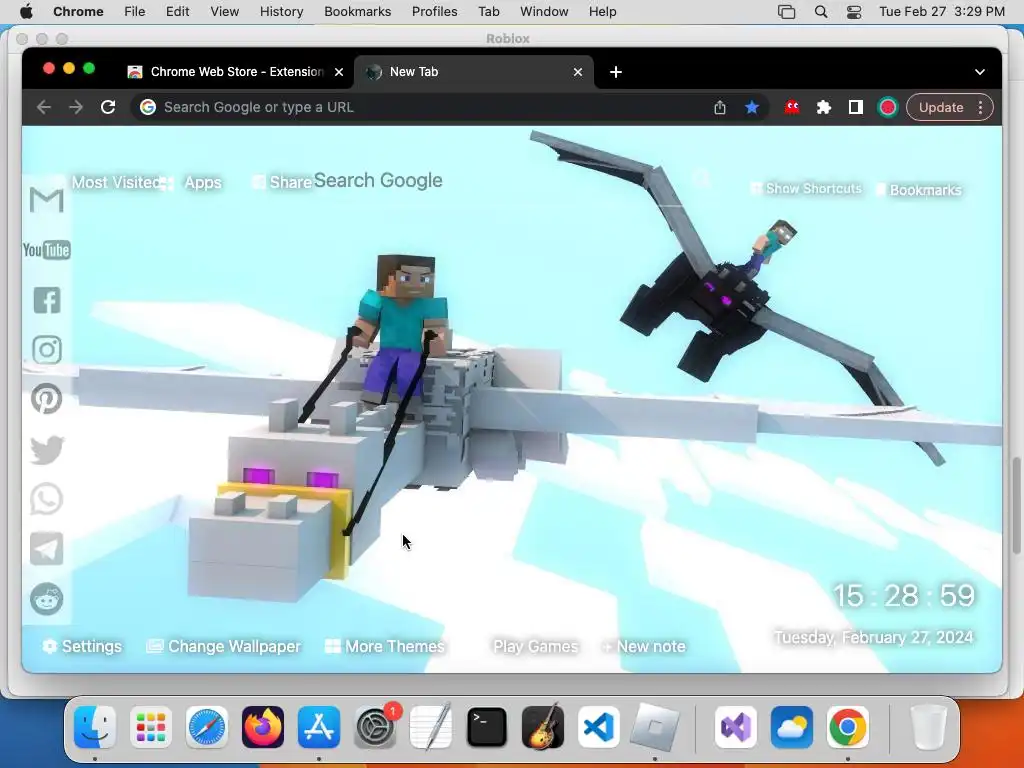This screenshot has width=1024, height=768.
Task: Open the History menu
Action: (281, 12)
